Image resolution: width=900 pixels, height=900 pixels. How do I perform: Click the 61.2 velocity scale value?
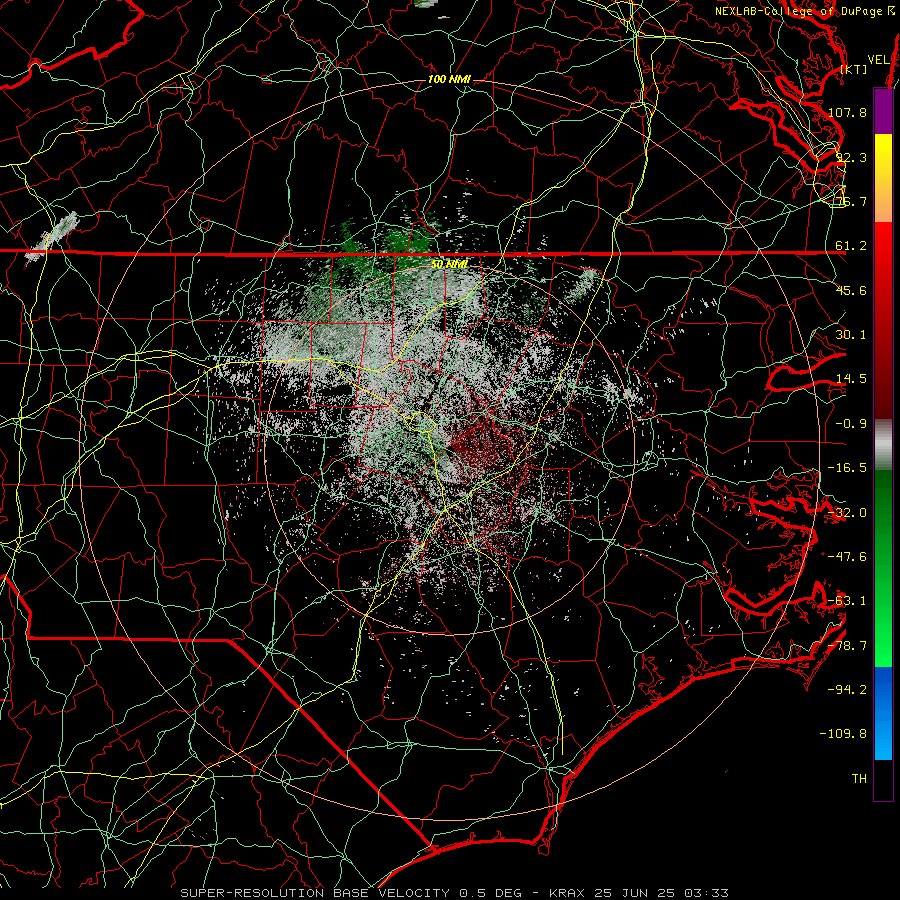coord(851,246)
